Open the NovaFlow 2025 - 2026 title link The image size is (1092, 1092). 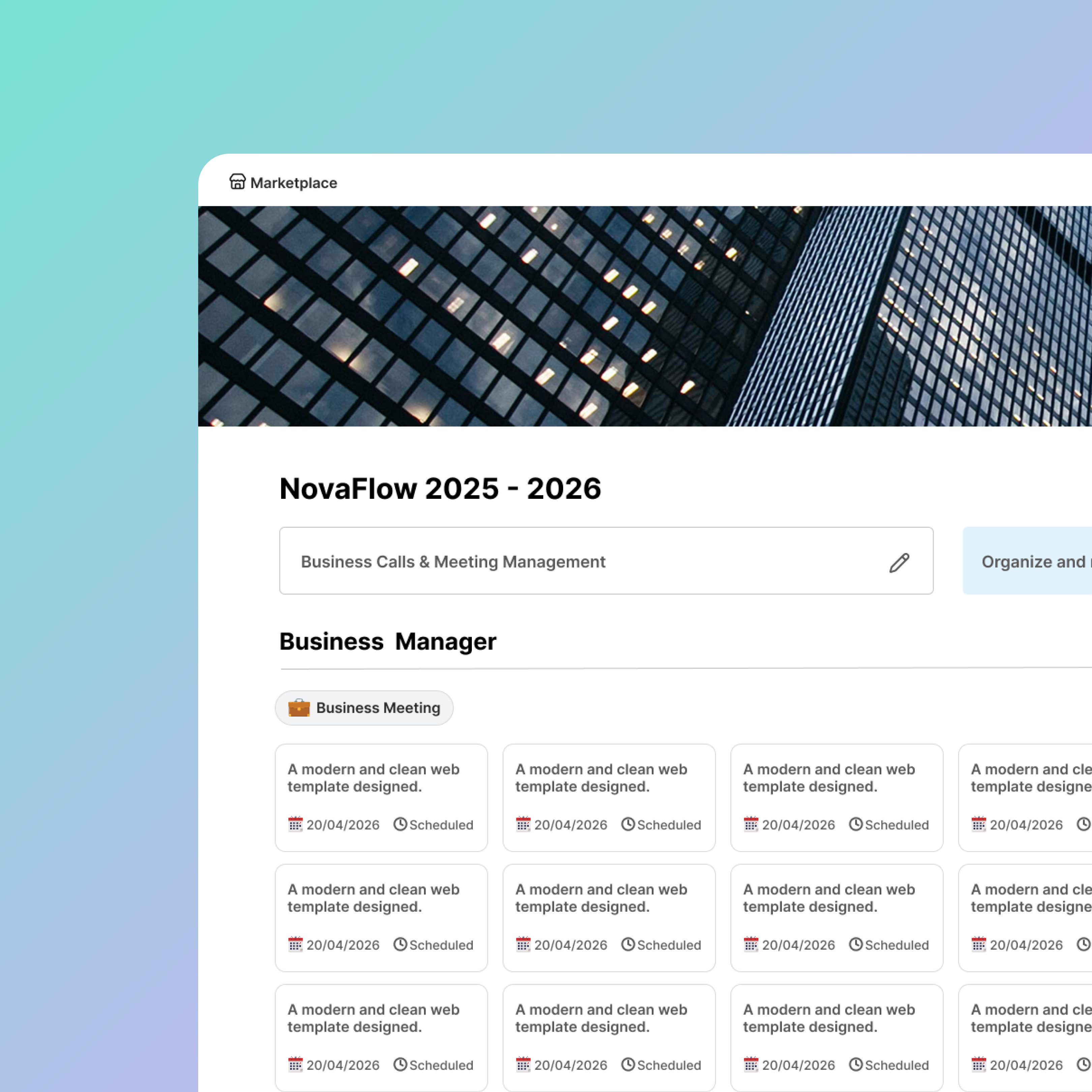click(x=440, y=488)
